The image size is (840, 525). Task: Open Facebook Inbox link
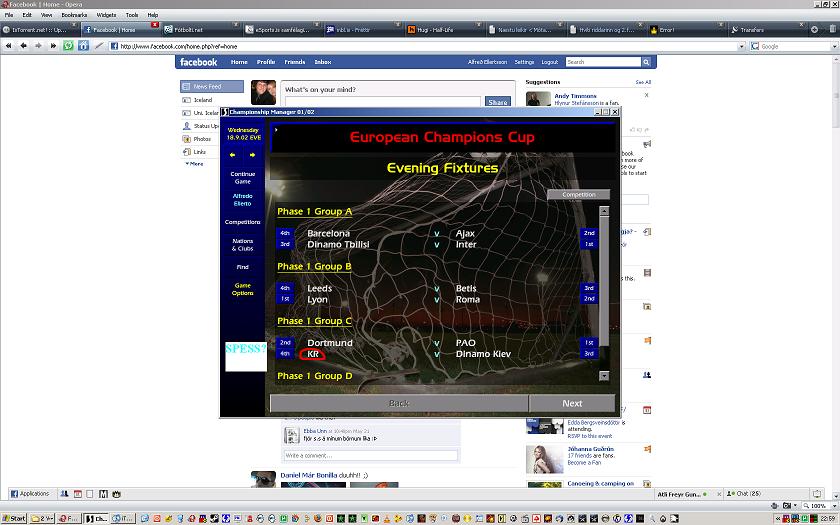pos(322,62)
